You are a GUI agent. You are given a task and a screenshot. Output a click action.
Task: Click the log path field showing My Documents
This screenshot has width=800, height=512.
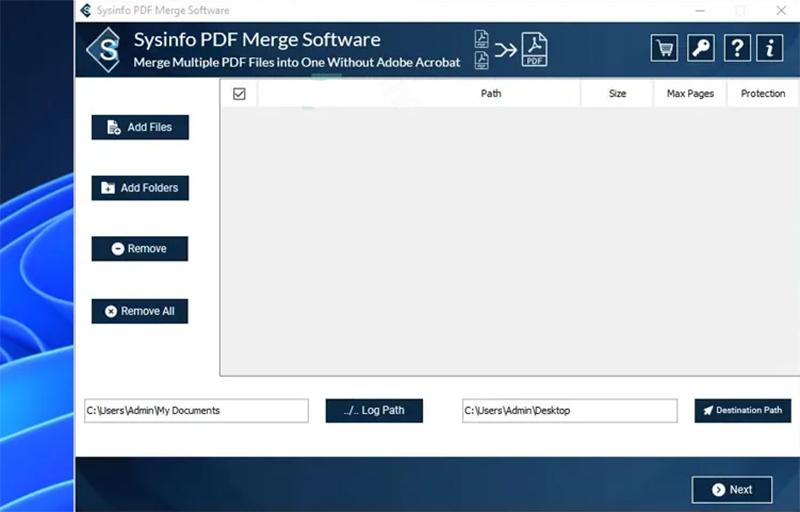[x=196, y=411]
